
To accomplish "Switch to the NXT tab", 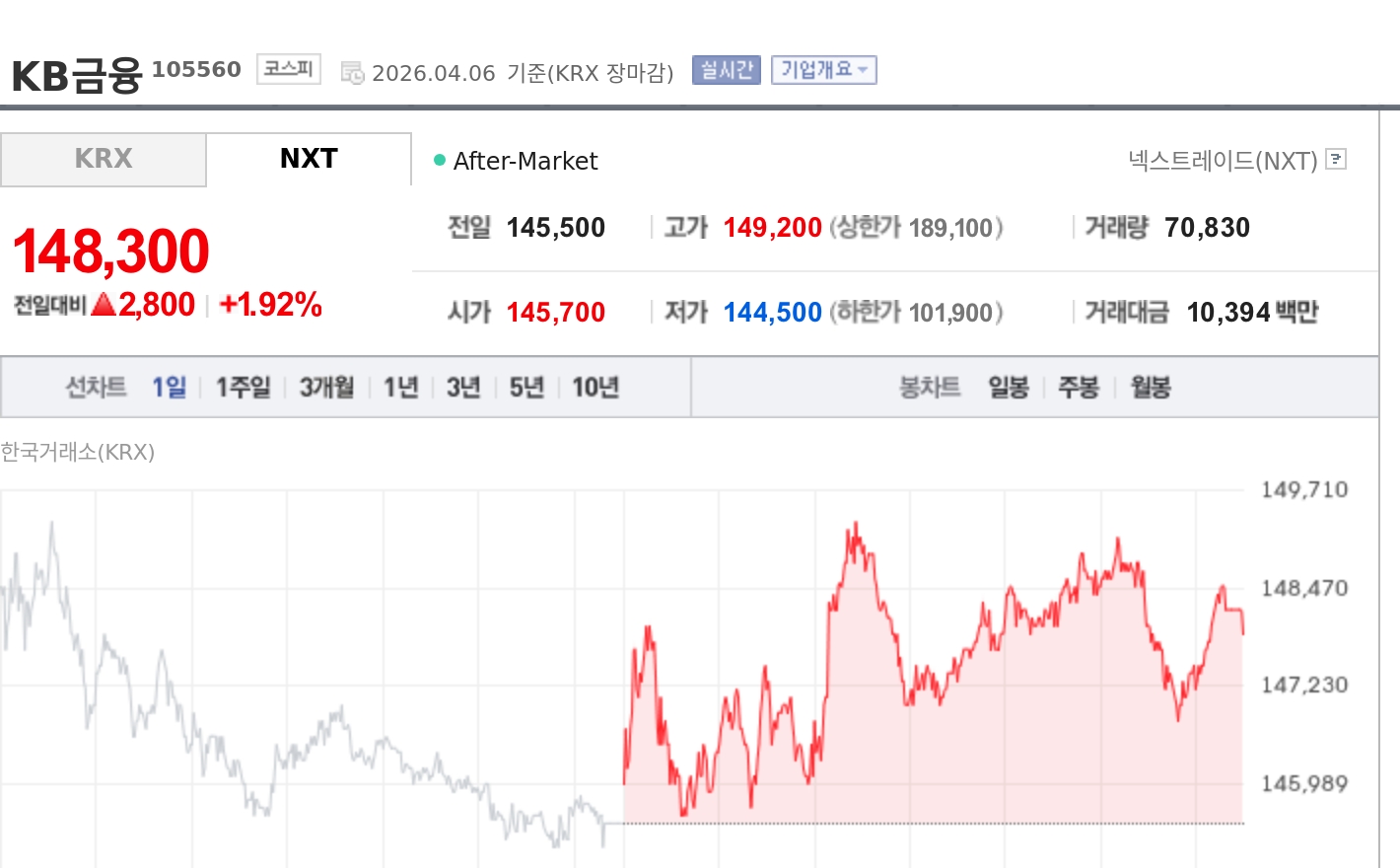I will click(x=308, y=159).
